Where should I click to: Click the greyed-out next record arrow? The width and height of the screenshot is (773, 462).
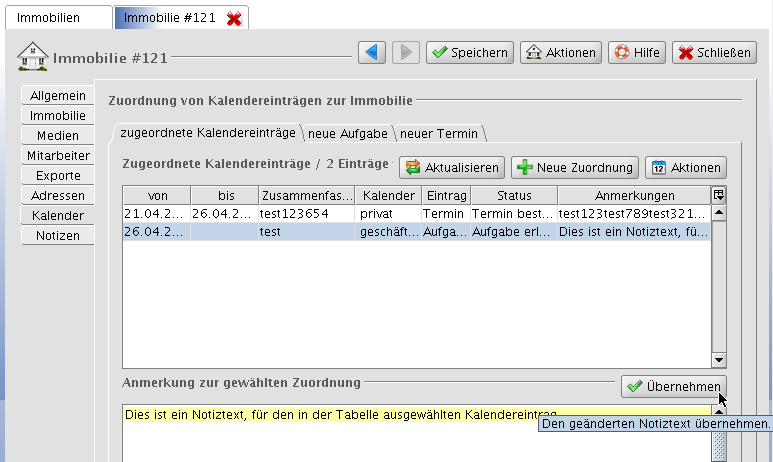tap(405, 53)
